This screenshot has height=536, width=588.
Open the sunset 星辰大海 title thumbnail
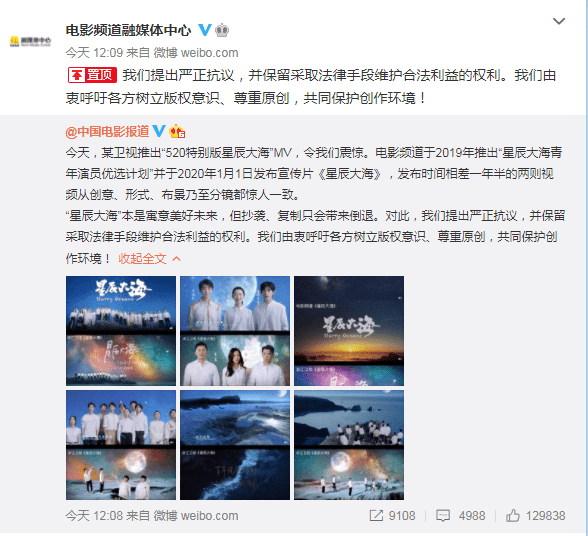pos(349,331)
